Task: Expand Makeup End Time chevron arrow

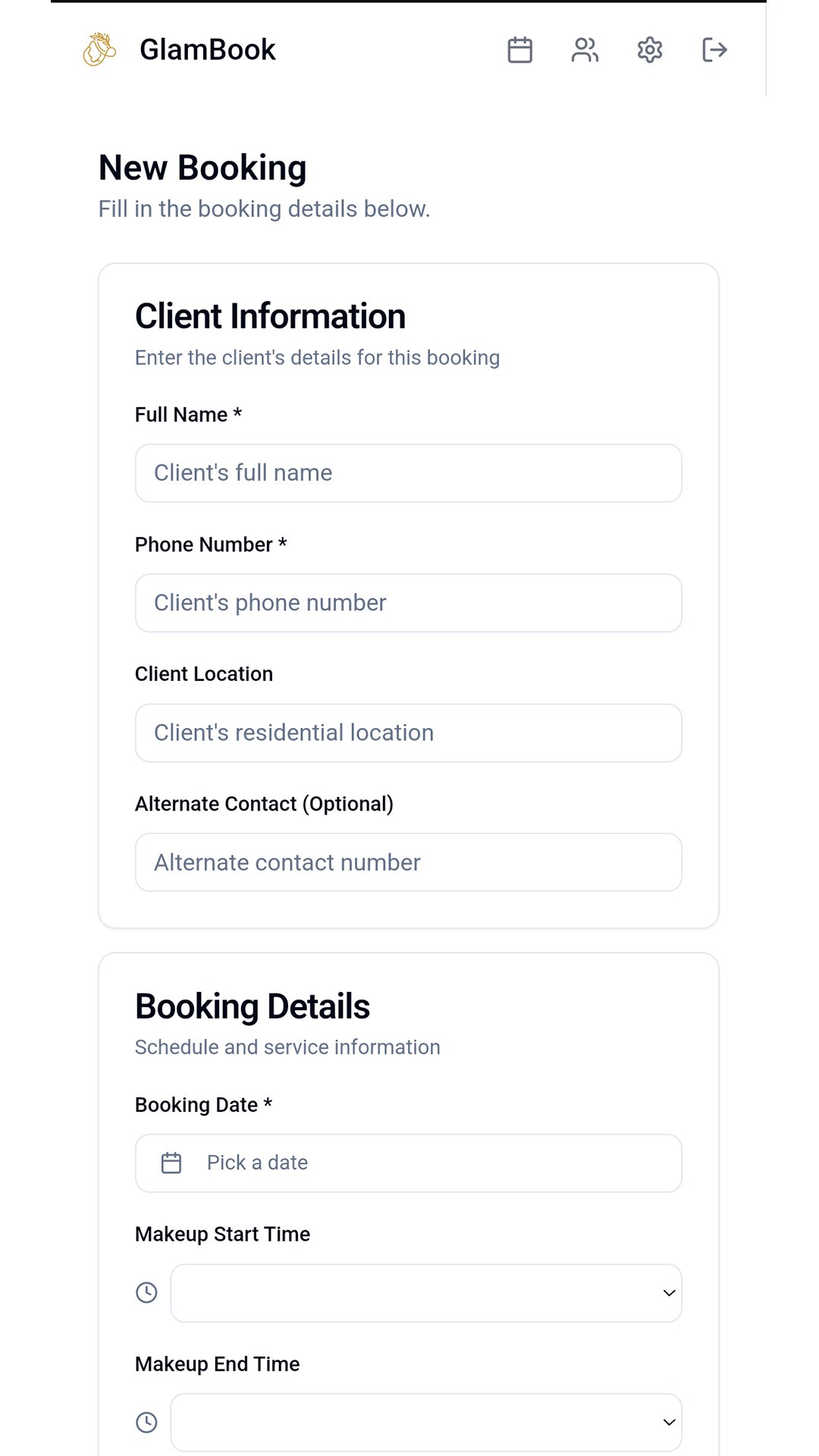Action: pos(669,1423)
